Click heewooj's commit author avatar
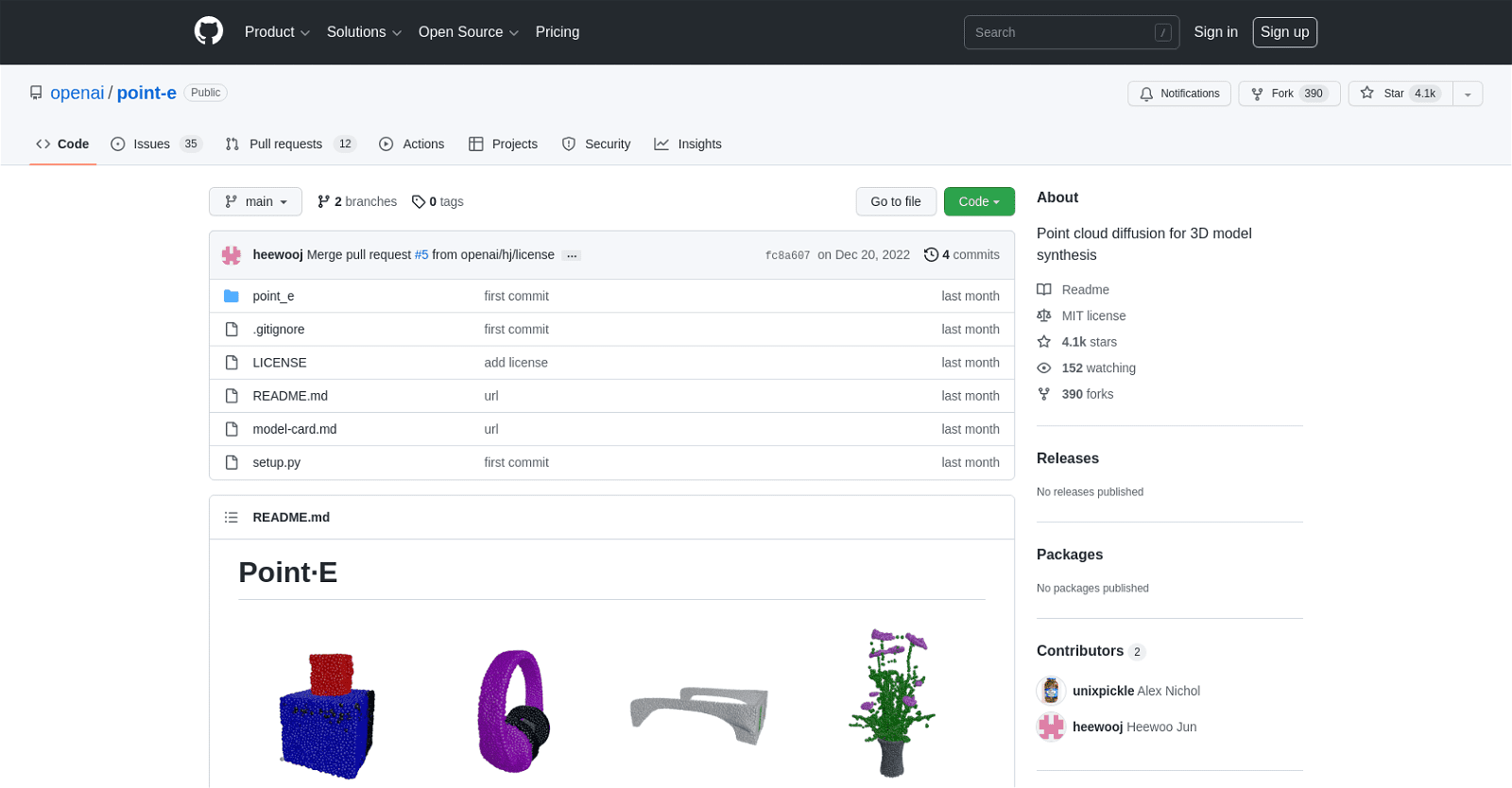Viewport: 1512px width, 788px height. (232, 255)
